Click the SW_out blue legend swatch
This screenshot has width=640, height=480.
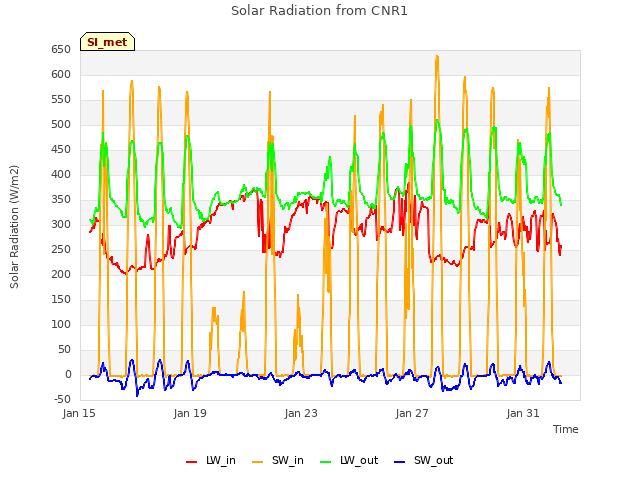tap(400, 462)
